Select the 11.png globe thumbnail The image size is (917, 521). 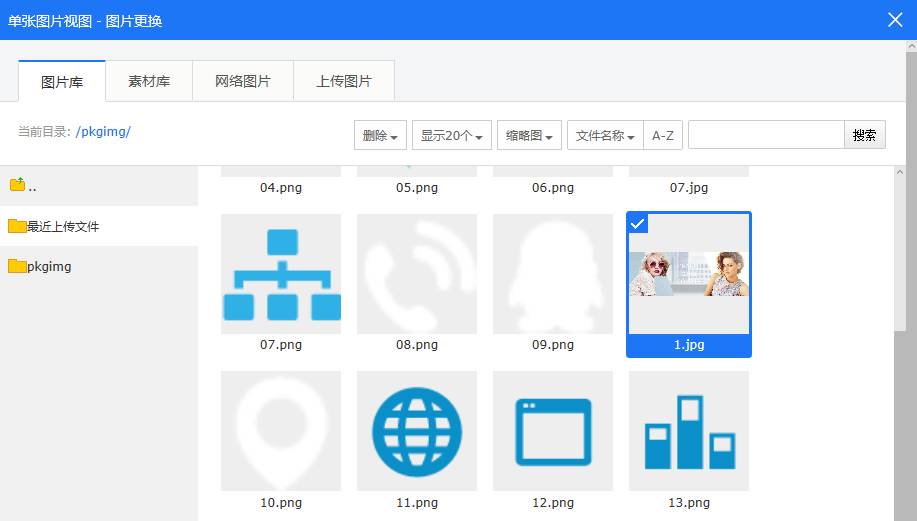pyautogui.click(x=417, y=431)
